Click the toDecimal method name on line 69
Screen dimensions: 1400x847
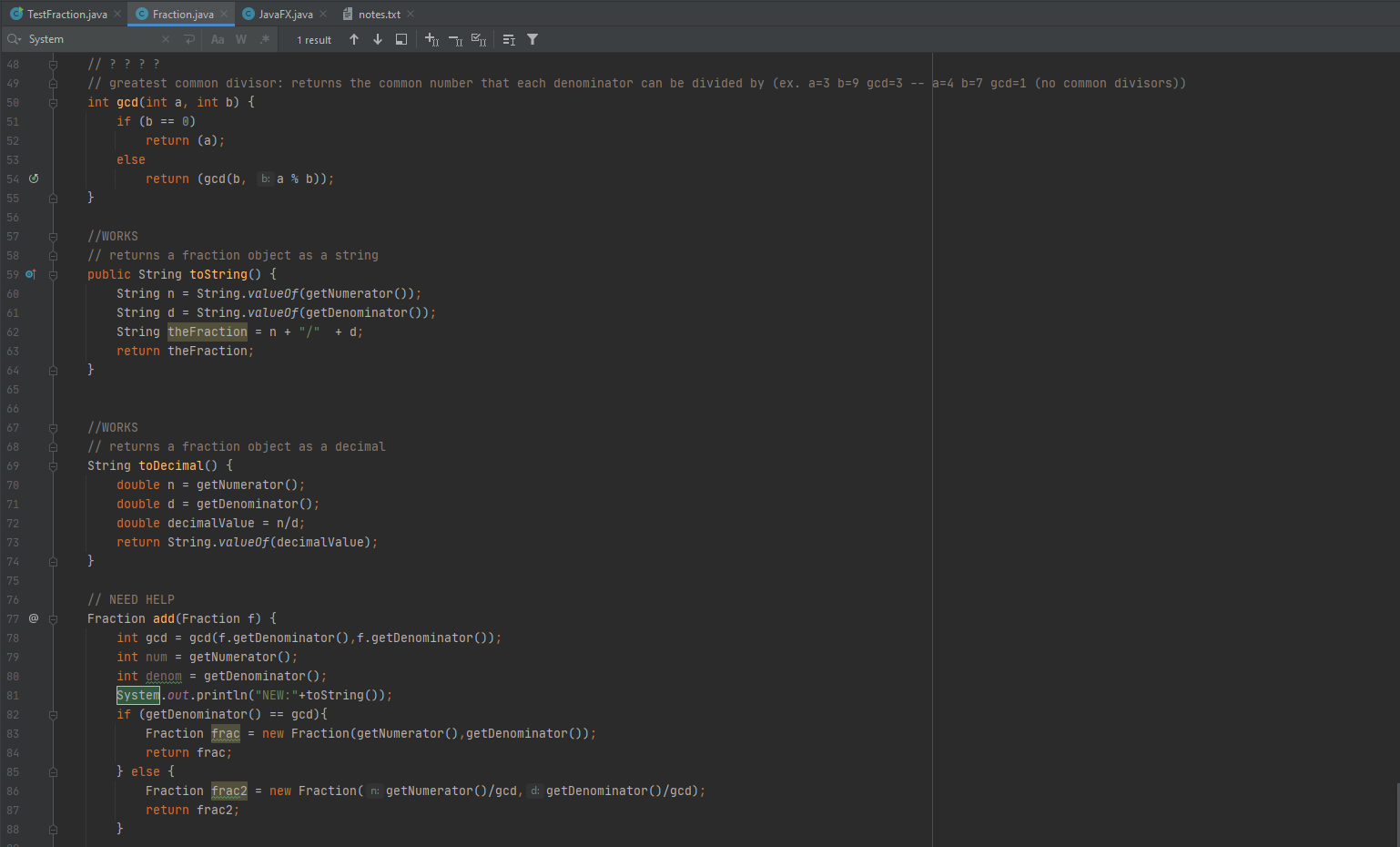point(171,465)
